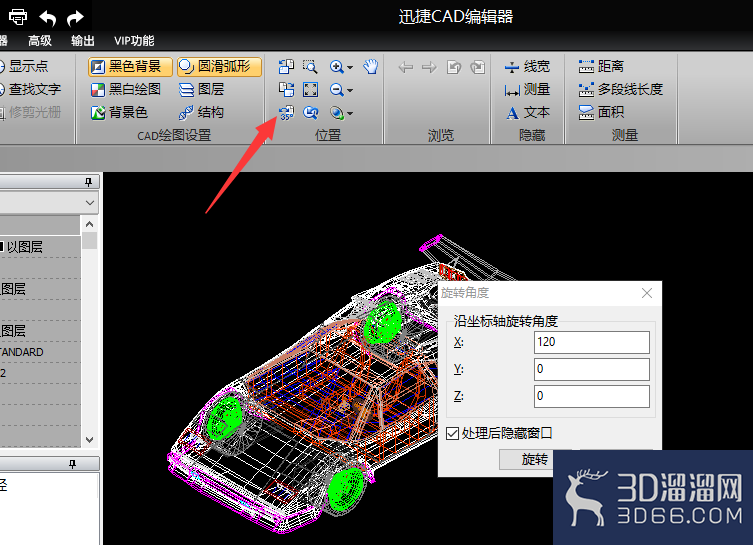Screen dimensions: 753x545
Task: Select the 多段线长度 polyline length tool
Action: coord(621,89)
